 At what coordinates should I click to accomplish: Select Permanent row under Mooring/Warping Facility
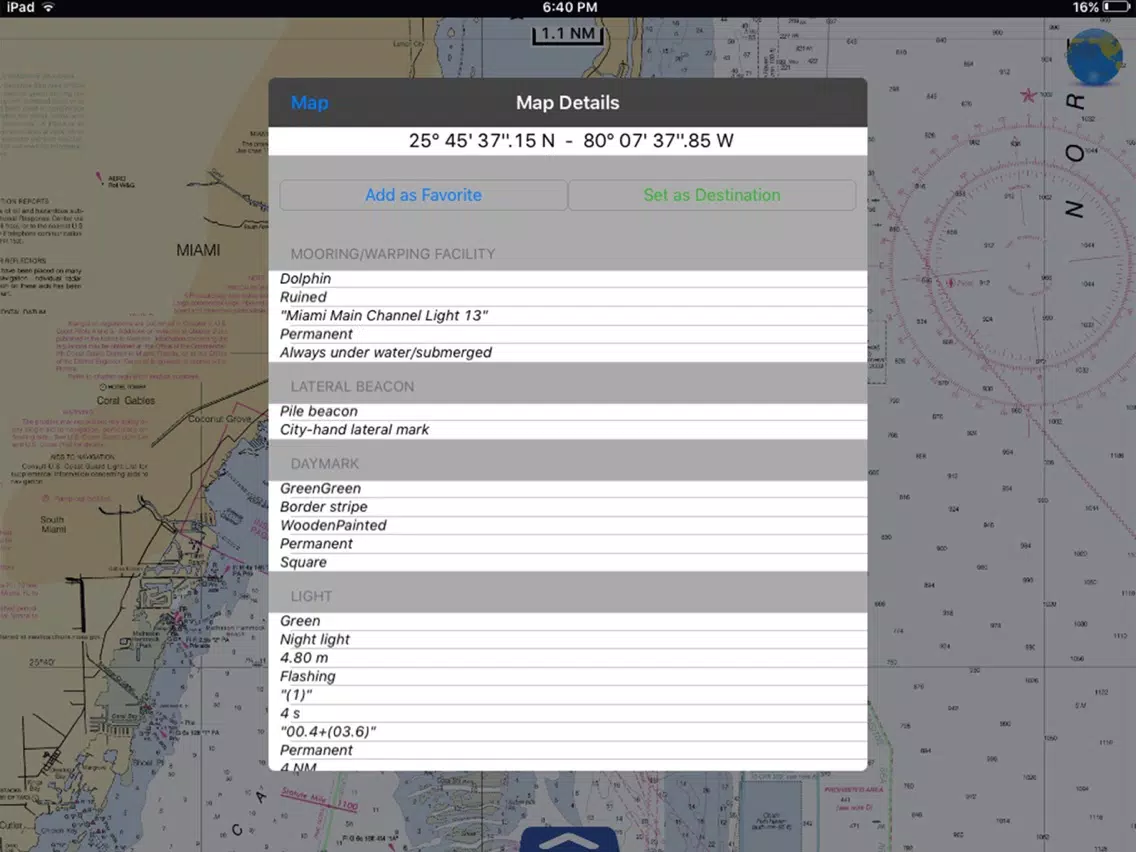(x=567, y=334)
